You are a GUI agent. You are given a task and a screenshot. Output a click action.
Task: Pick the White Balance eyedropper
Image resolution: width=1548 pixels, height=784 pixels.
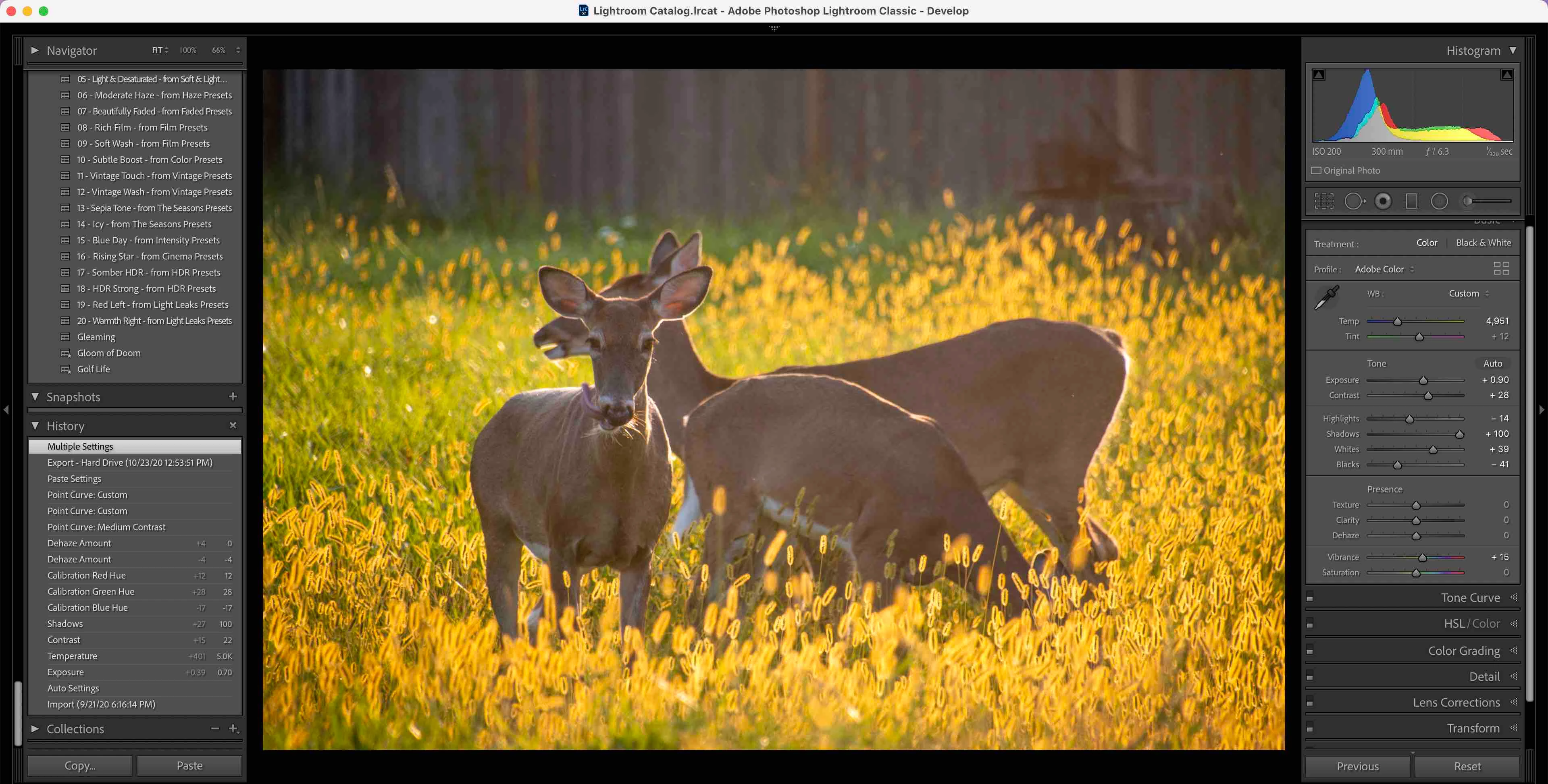click(1327, 297)
